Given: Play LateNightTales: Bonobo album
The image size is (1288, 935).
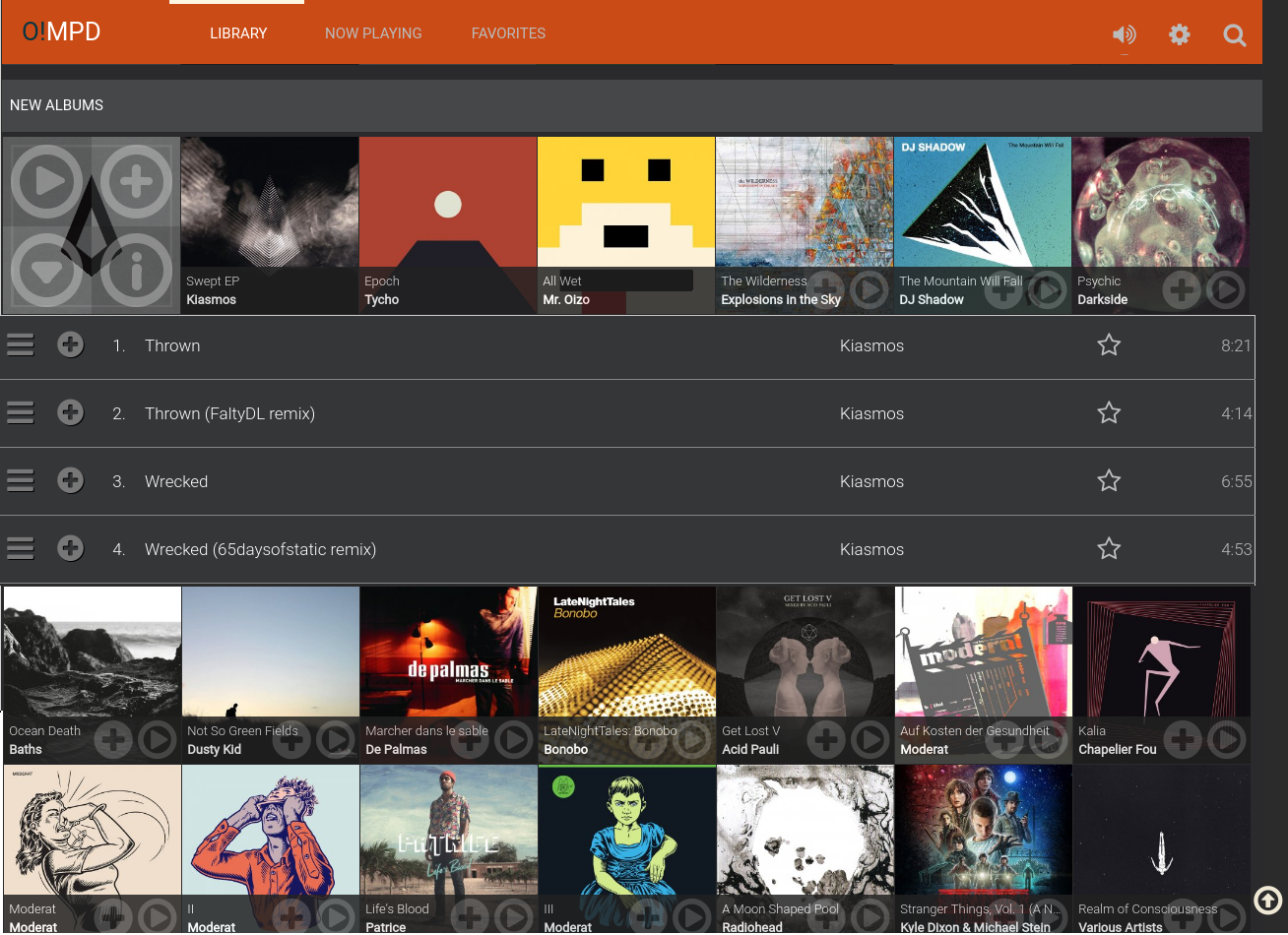Looking at the screenshot, I should coord(692,739).
